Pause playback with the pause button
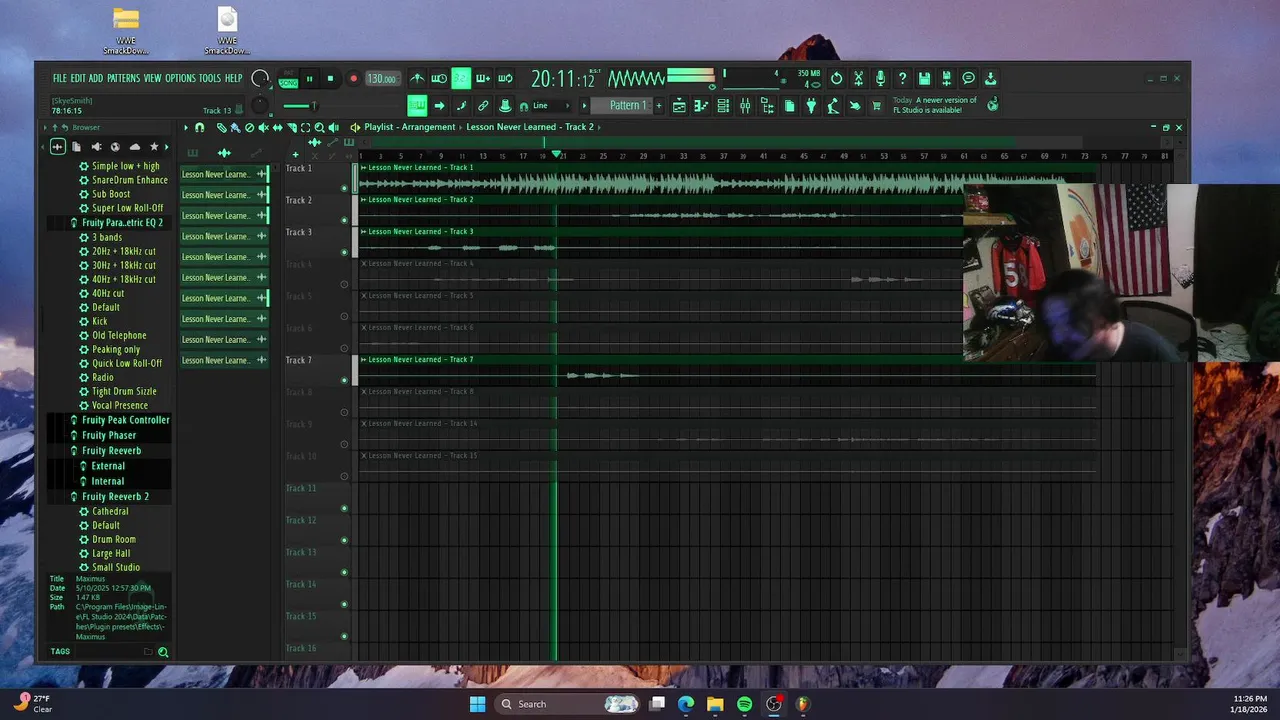The height and width of the screenshot is (720, 1280). coord(309,79)
